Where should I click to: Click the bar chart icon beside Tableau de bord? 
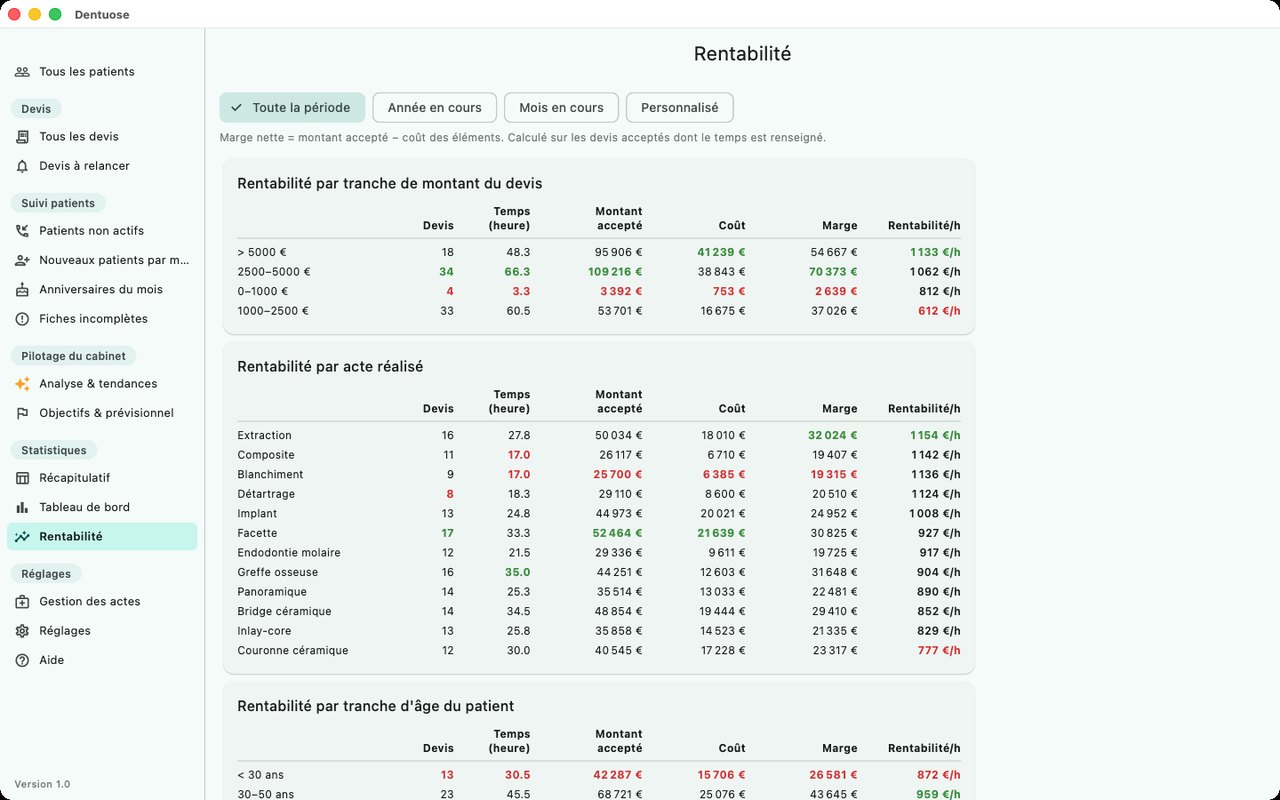(22, 507)
